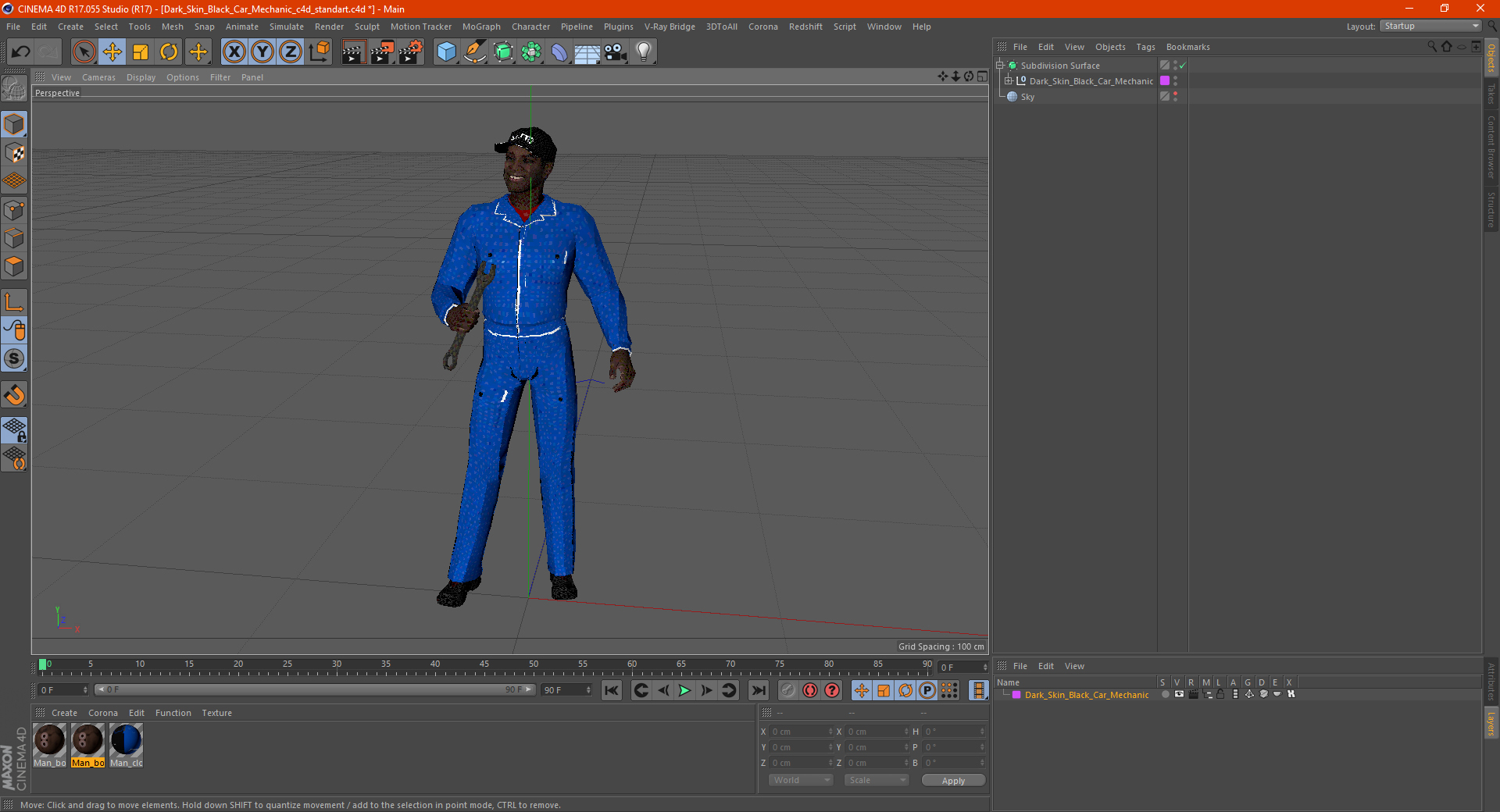1500x812 pixels.
Task: Activate the Move tool in toolbar
Action: [x=112, y=52]
